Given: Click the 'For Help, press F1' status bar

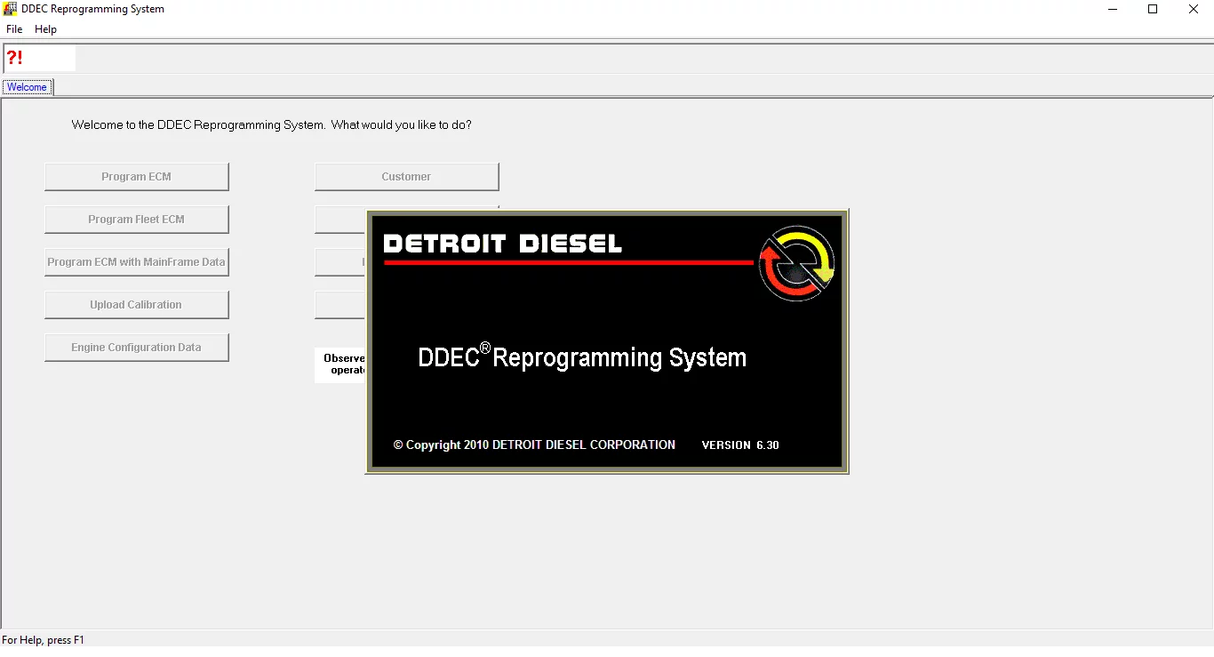Looking at the screenshot, I should click(44, 640).
